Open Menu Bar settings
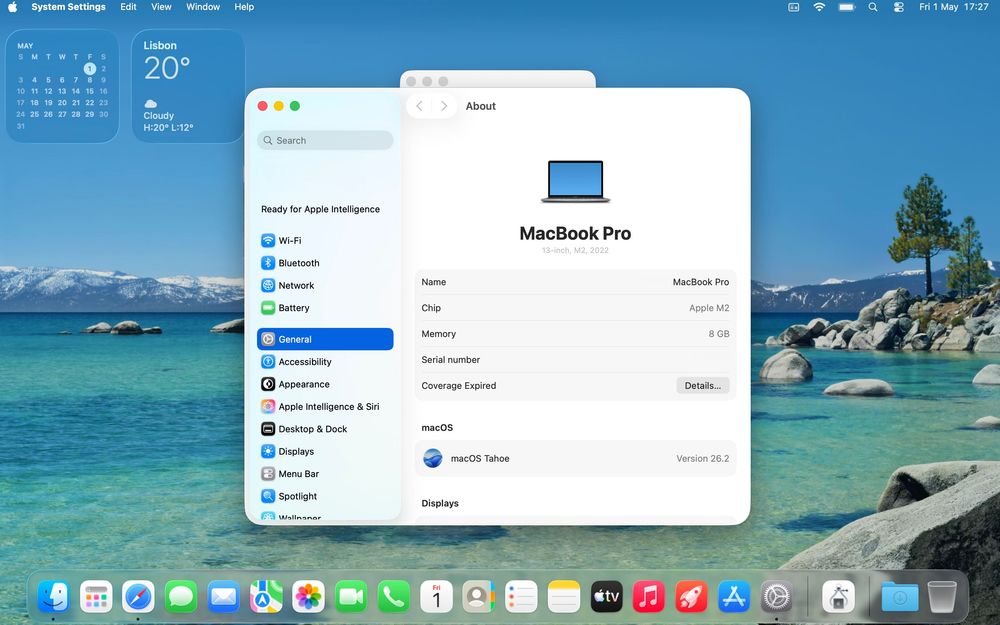 click(325, 473)
